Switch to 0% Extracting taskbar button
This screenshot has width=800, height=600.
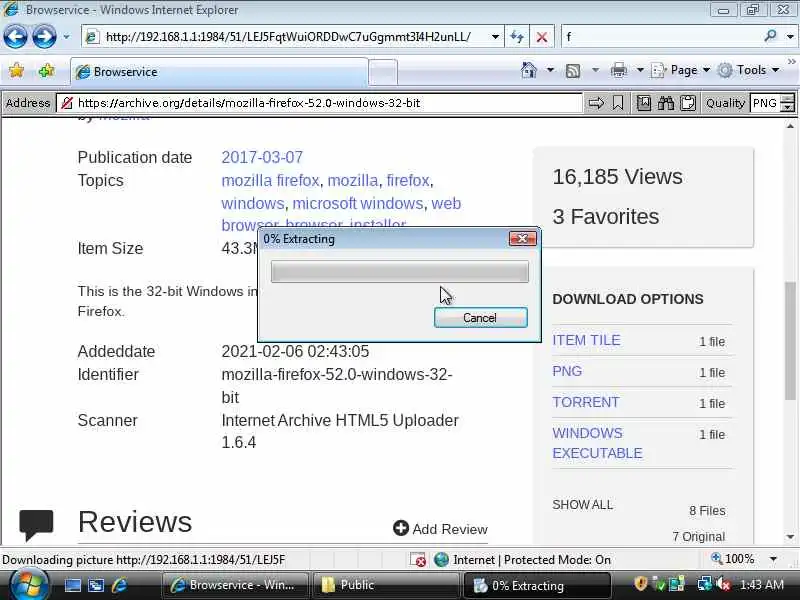[537, 585]
